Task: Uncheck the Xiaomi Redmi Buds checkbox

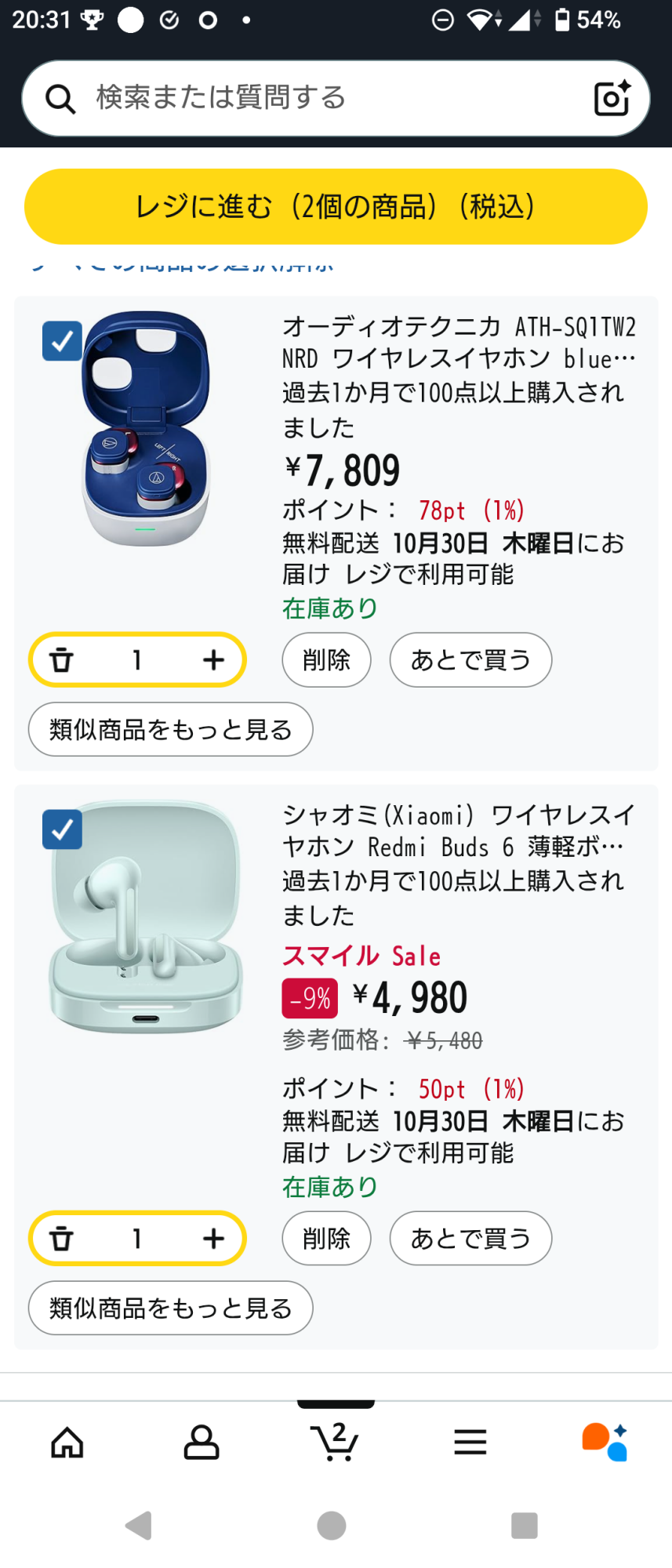Action: [x=62, y=829]
